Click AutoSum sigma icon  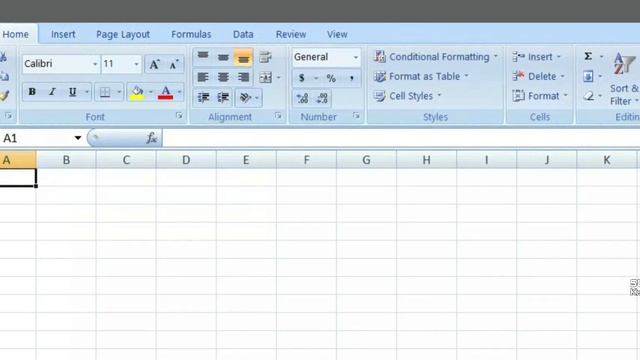coord(588,56)
